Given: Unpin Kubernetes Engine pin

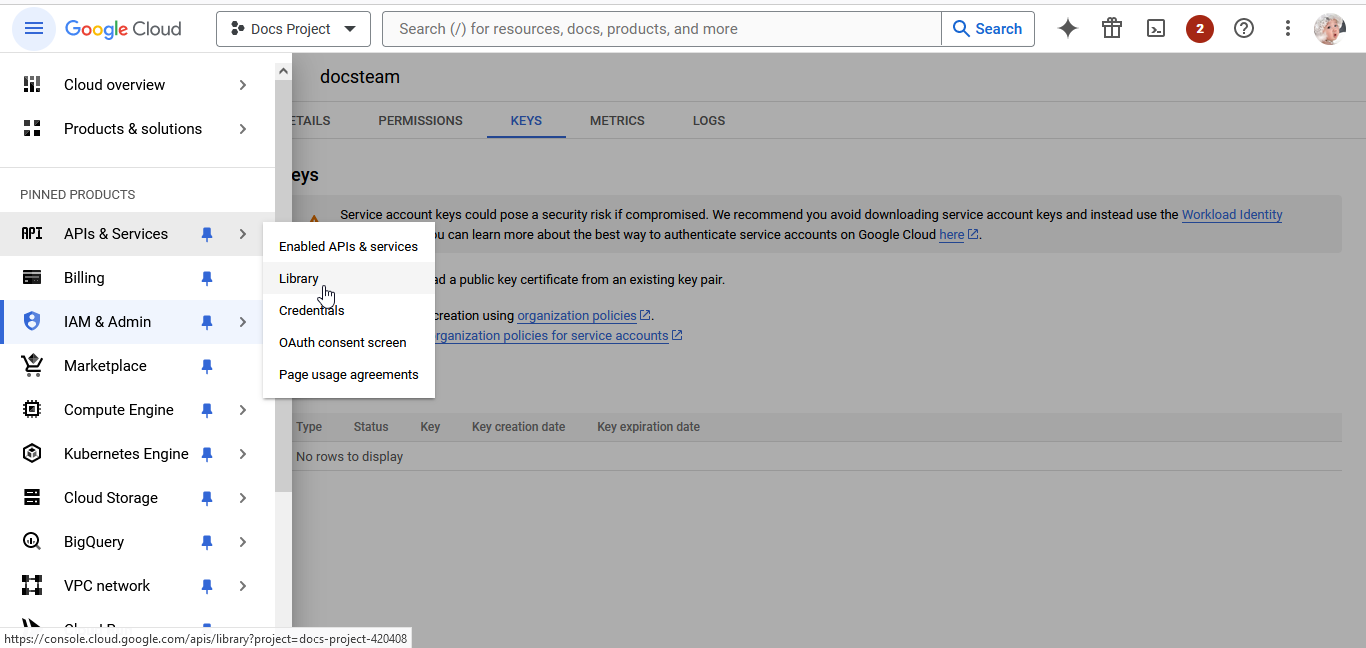Looking at the screenshot, I should (207, 454).
